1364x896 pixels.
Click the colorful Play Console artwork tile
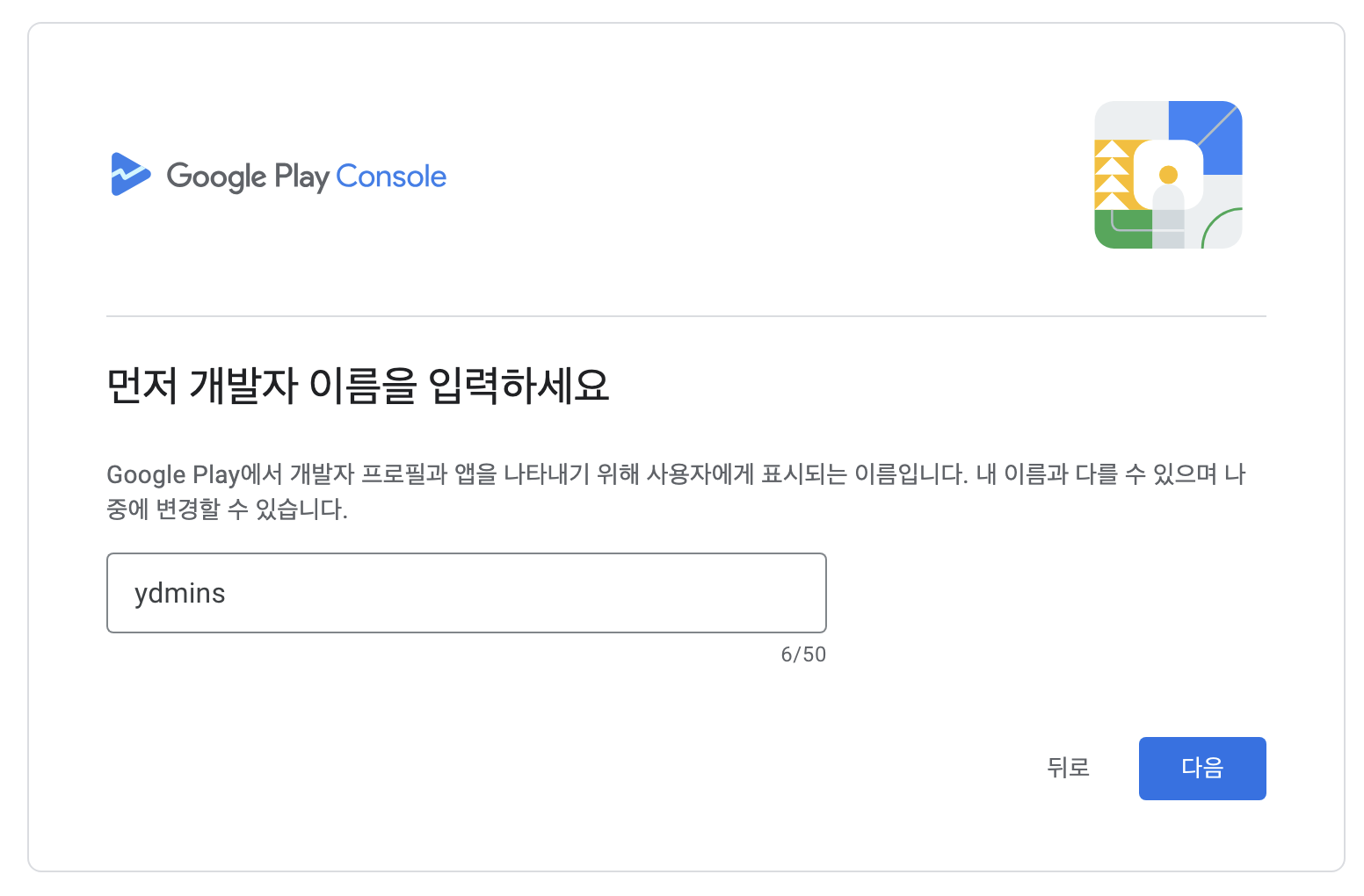point(1168,174)
